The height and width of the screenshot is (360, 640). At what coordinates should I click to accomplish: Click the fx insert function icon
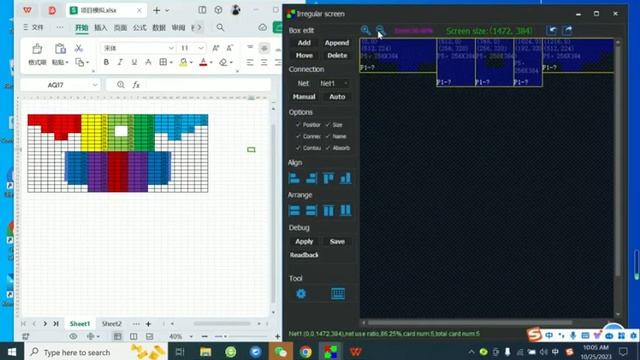(x=136, y=85)
